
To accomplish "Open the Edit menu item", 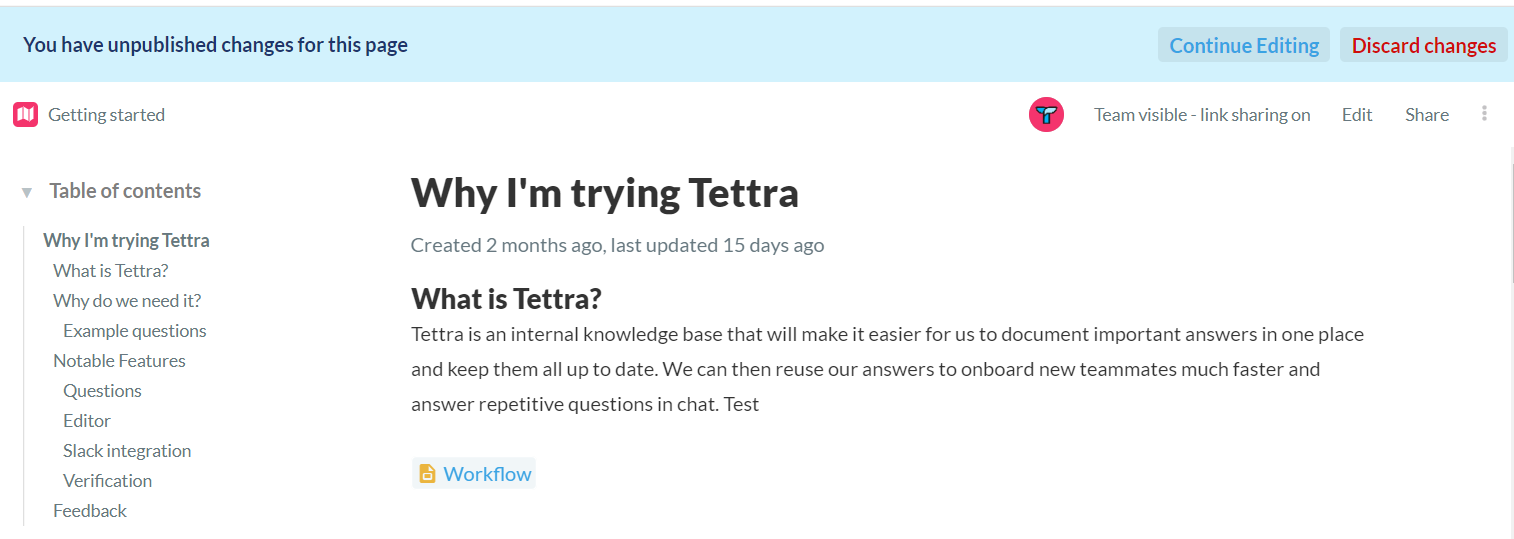I will [x=1357, y=115].
